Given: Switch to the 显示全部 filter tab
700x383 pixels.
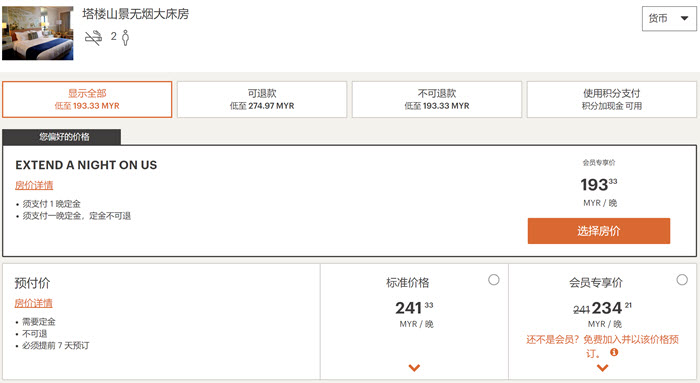Looking at the screenshot, I should click(87, 99).
